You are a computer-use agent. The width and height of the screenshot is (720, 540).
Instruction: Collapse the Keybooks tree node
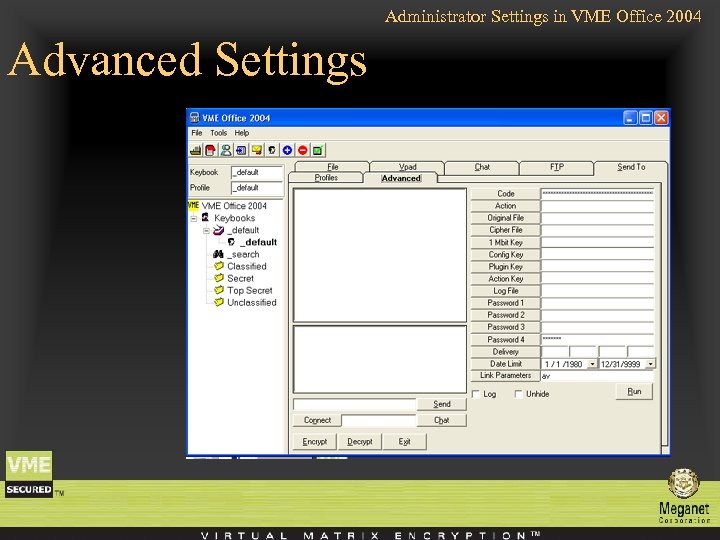[x=194, y=218]
